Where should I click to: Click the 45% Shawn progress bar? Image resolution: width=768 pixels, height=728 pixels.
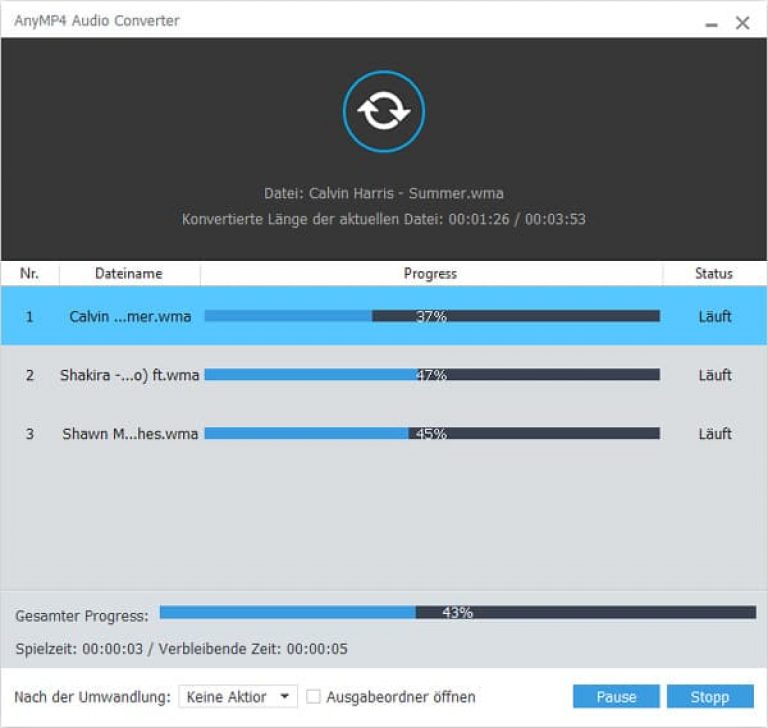[432, 434]
